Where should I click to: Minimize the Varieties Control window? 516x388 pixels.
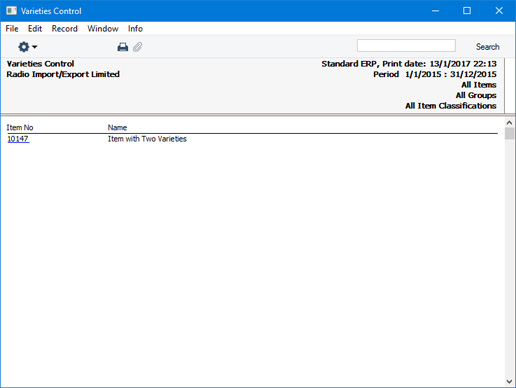[435, 11]
